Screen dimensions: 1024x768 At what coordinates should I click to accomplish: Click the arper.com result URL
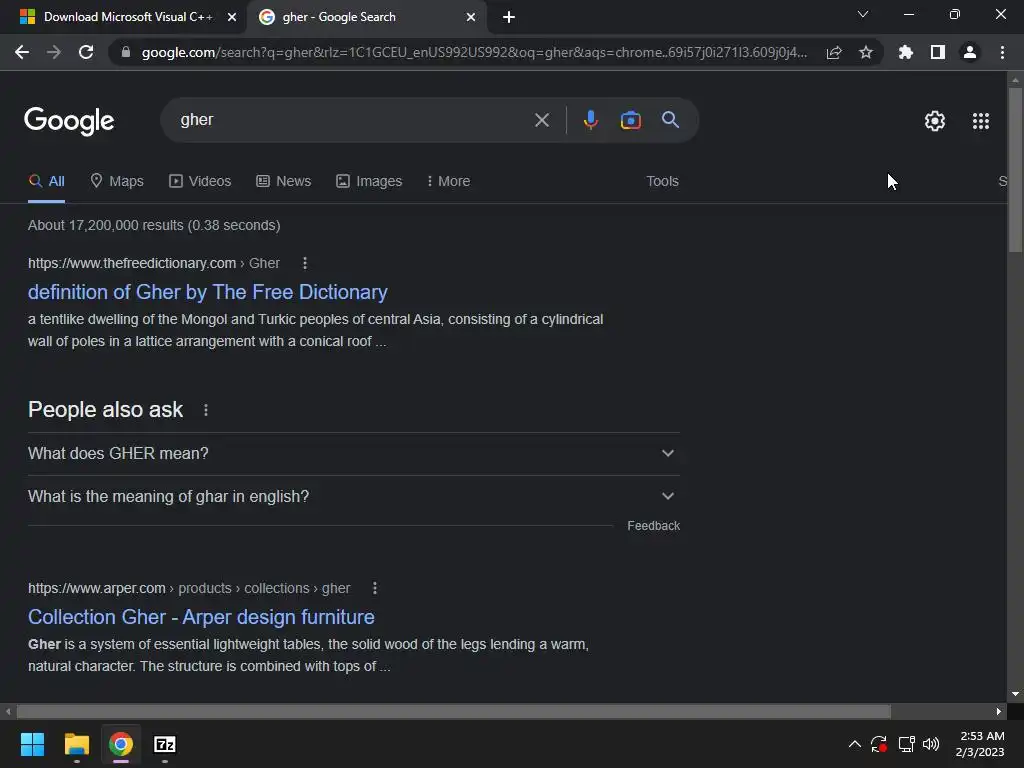point(189,588)
